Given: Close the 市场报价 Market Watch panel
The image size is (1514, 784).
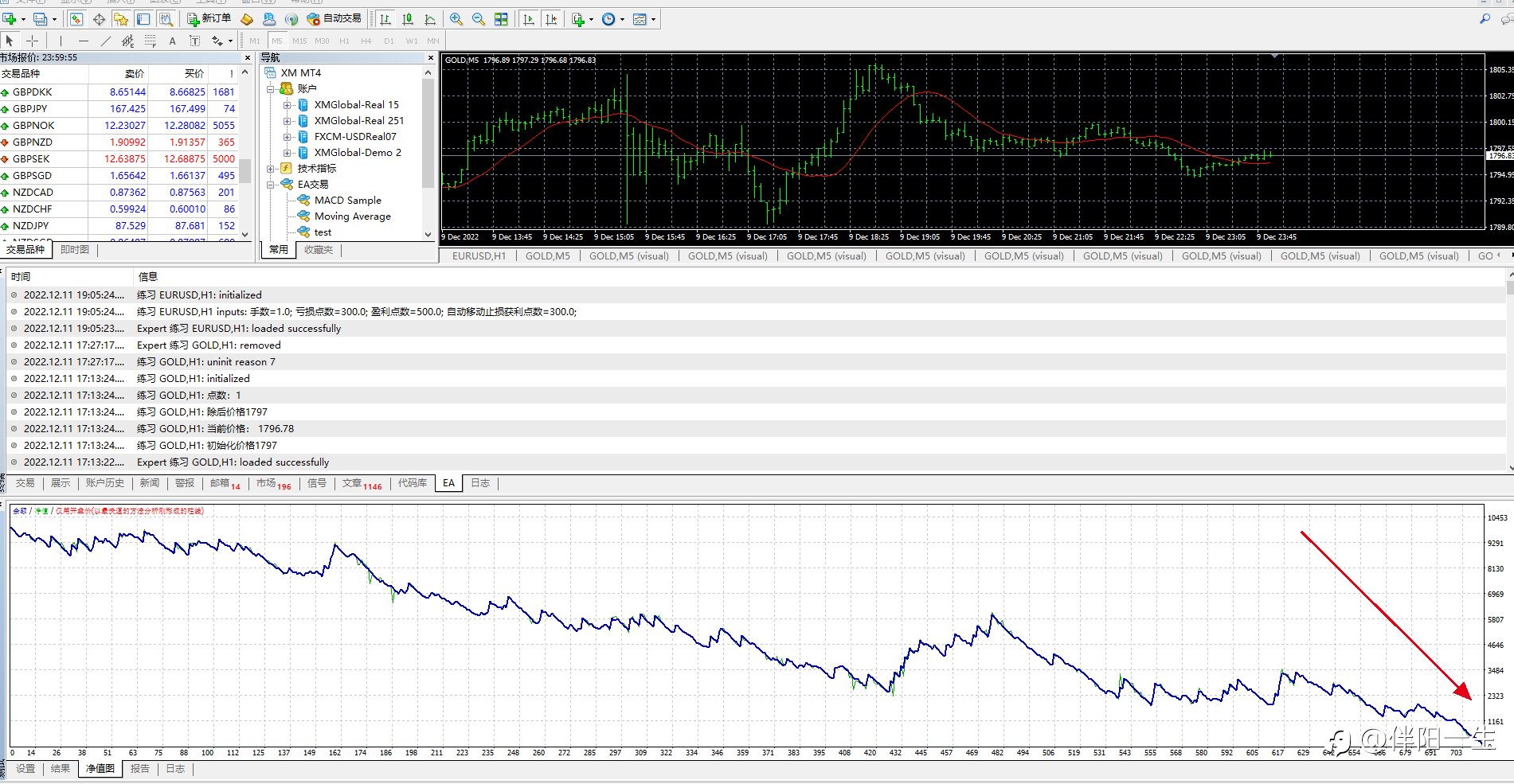Looking at the screenshot, I should click(247, 58).
